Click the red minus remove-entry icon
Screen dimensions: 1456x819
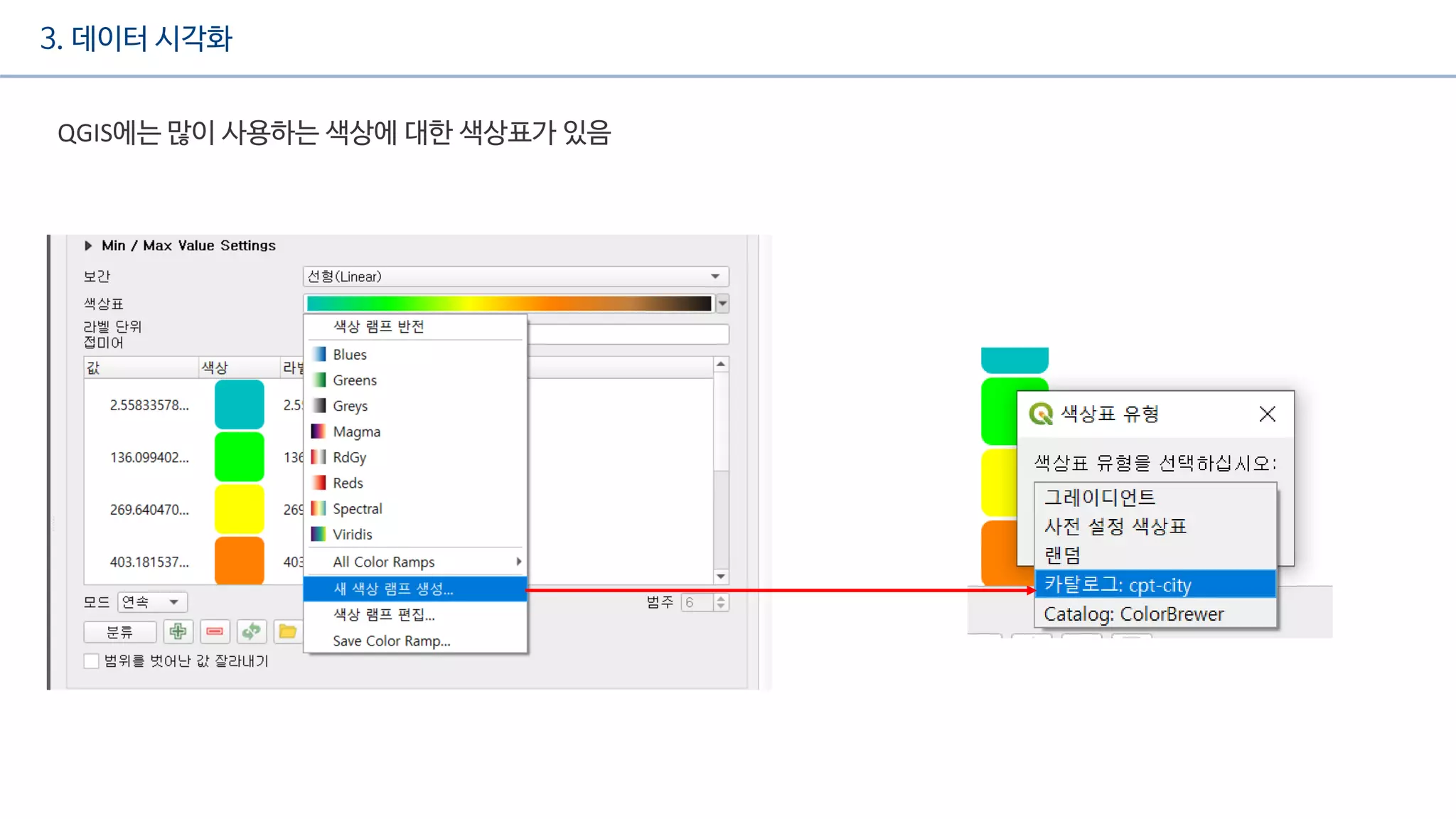point(215,631)
